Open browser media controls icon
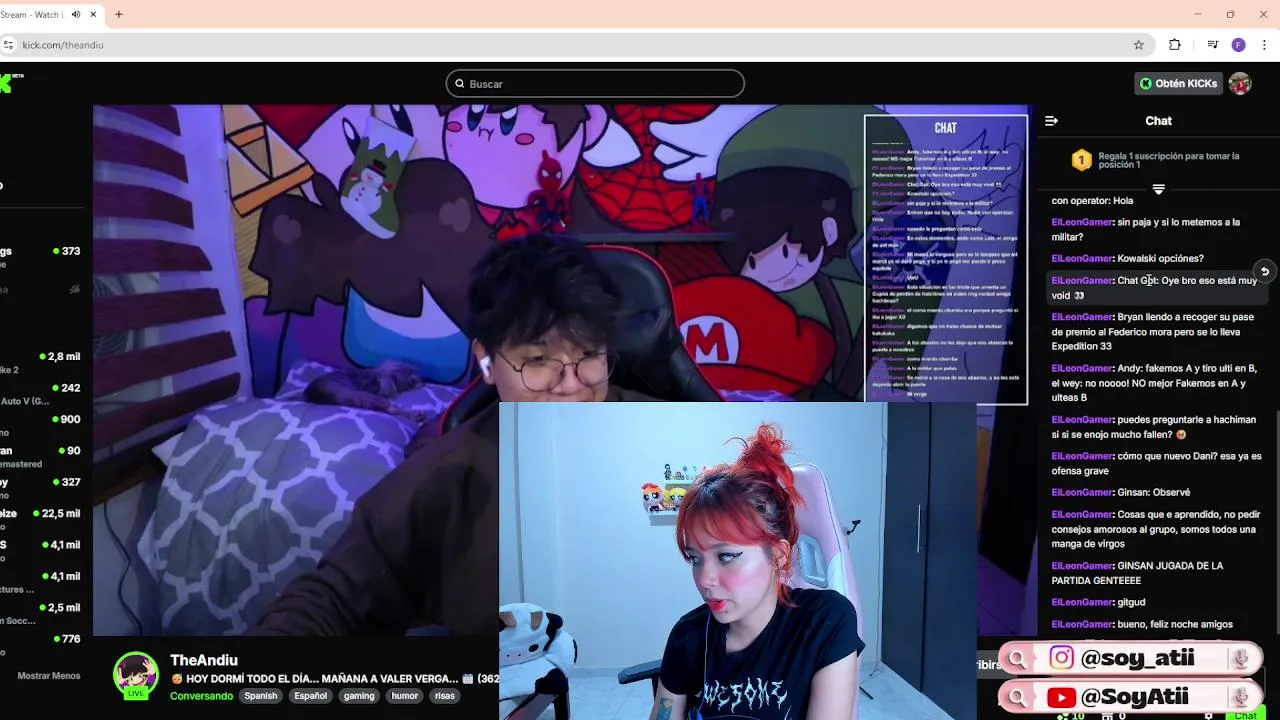Viewport: 1280px width, 720px height. click(1212, 45)
